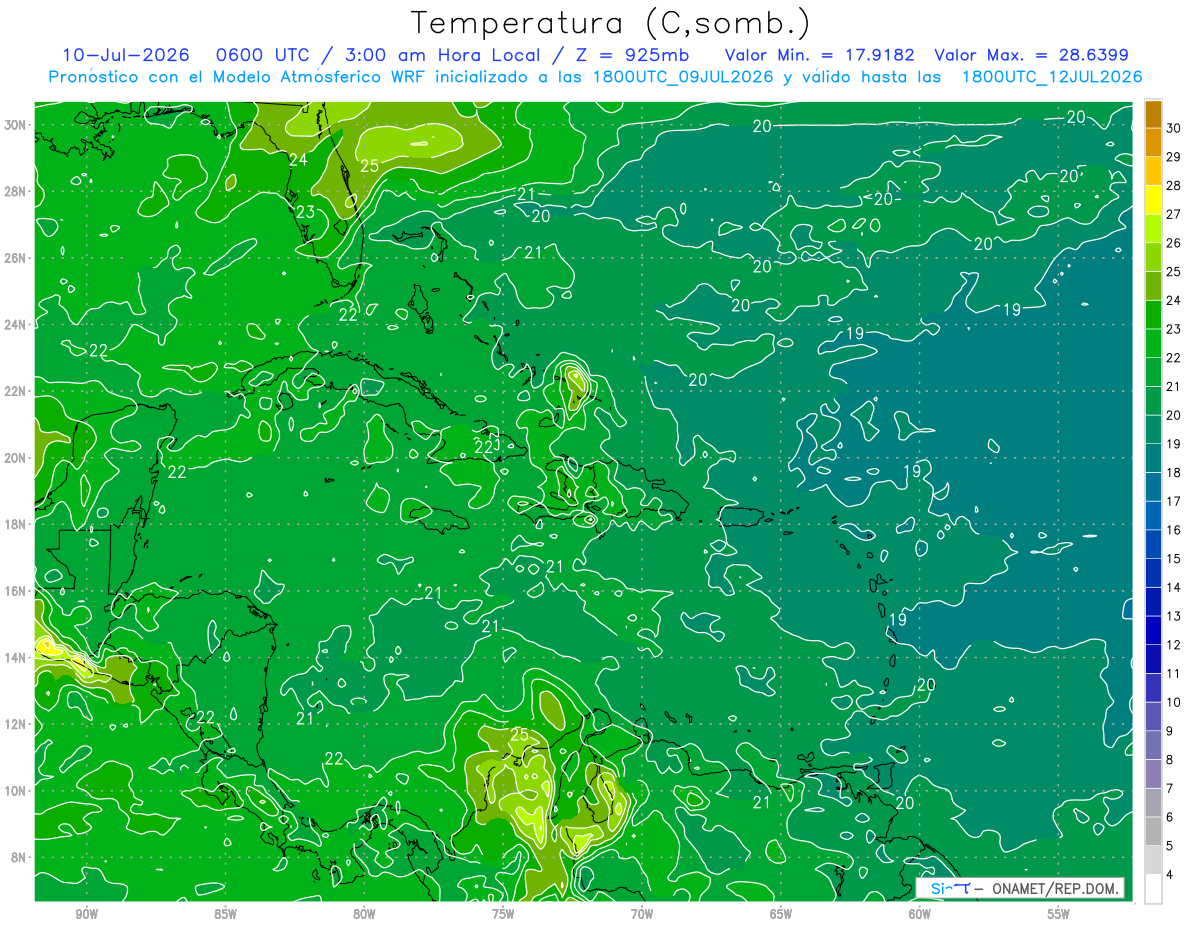Click the "26N" latitude axis label
The image size is (1200, 927).
[16, 258]
